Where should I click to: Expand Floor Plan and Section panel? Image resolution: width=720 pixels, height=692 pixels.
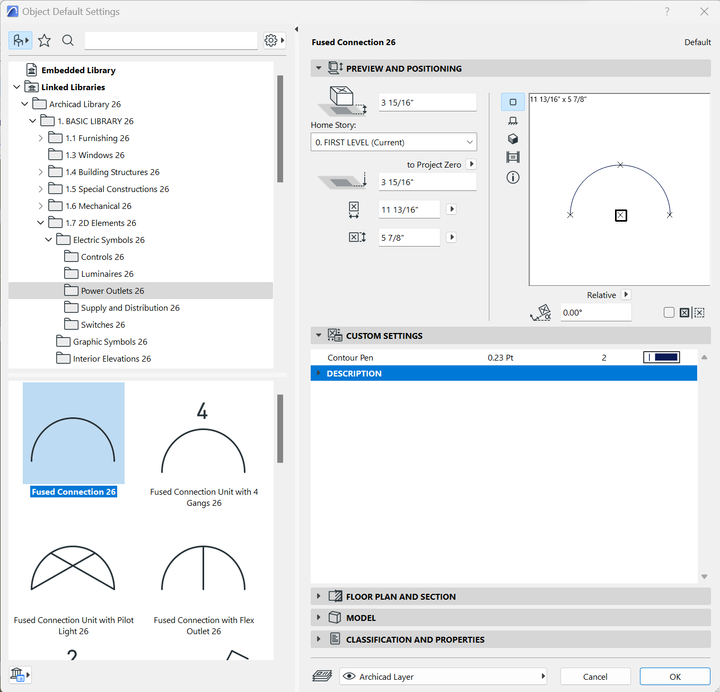[x=319, y=596]
